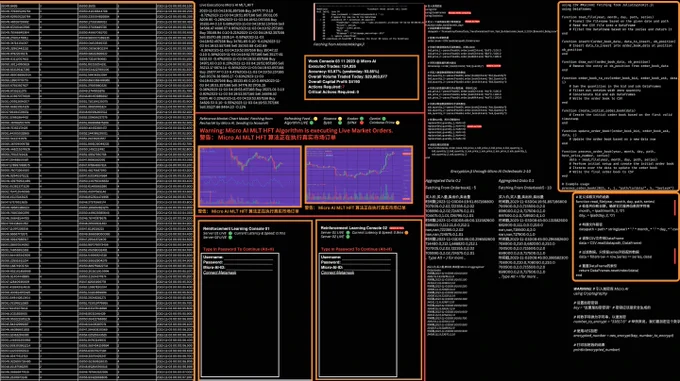Click the Aggregated Data 0.2 heading
The height and width of the screenshot is (381, 680).
point(443,181)
